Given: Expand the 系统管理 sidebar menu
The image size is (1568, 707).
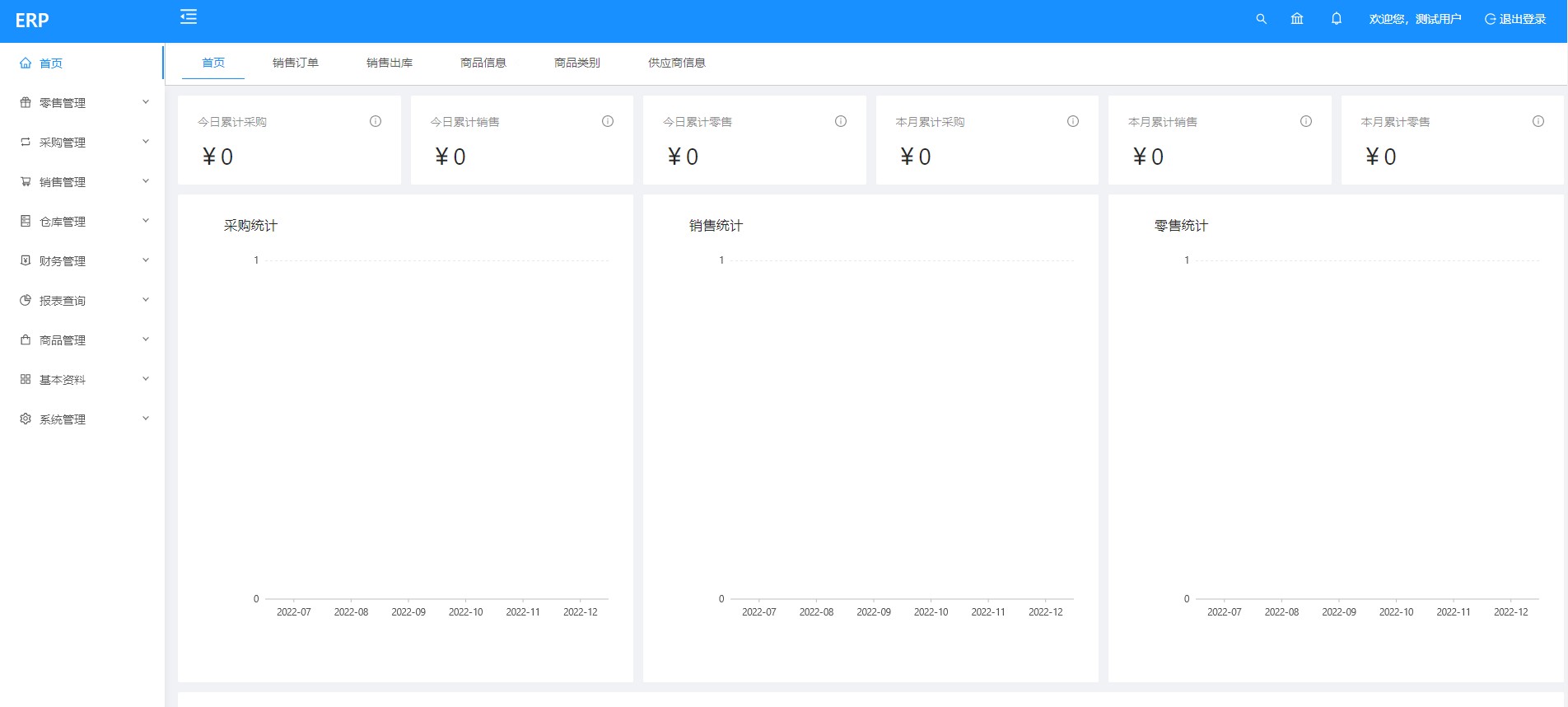Looking at the screenshot, I should point(82,419).
